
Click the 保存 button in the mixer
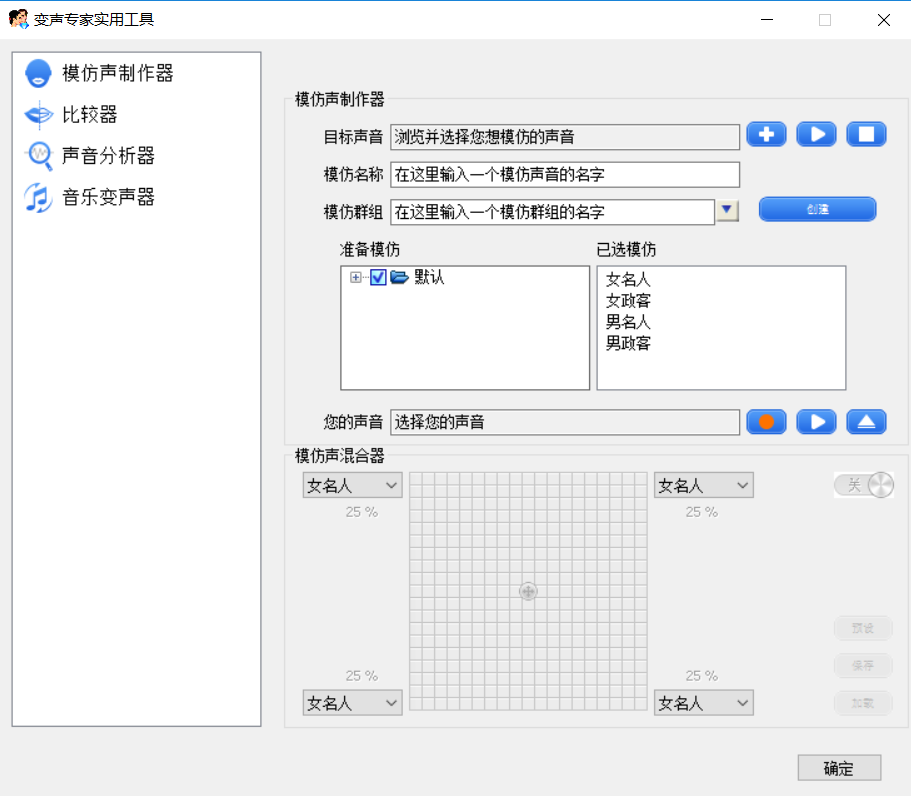pos(863,665)
